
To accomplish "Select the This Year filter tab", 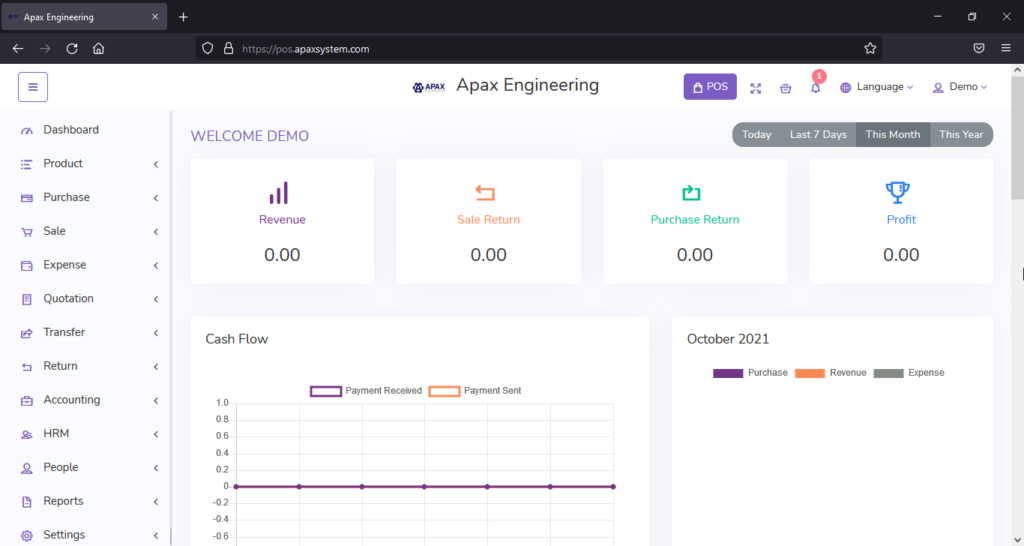I will tap(961, 135).
